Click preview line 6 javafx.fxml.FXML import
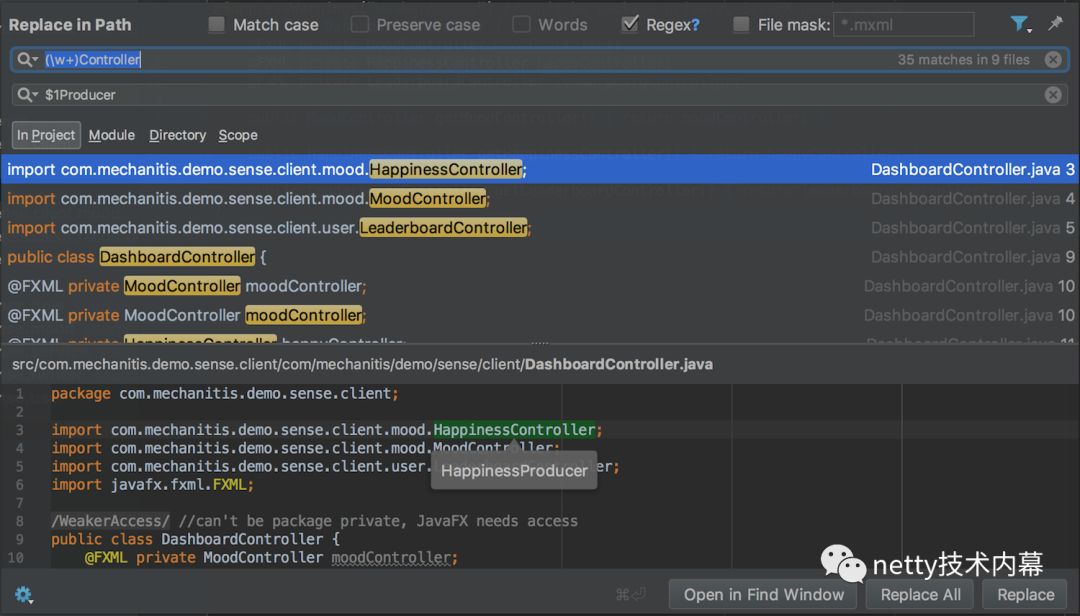The image size is (1080, 616). coord(152,484)
